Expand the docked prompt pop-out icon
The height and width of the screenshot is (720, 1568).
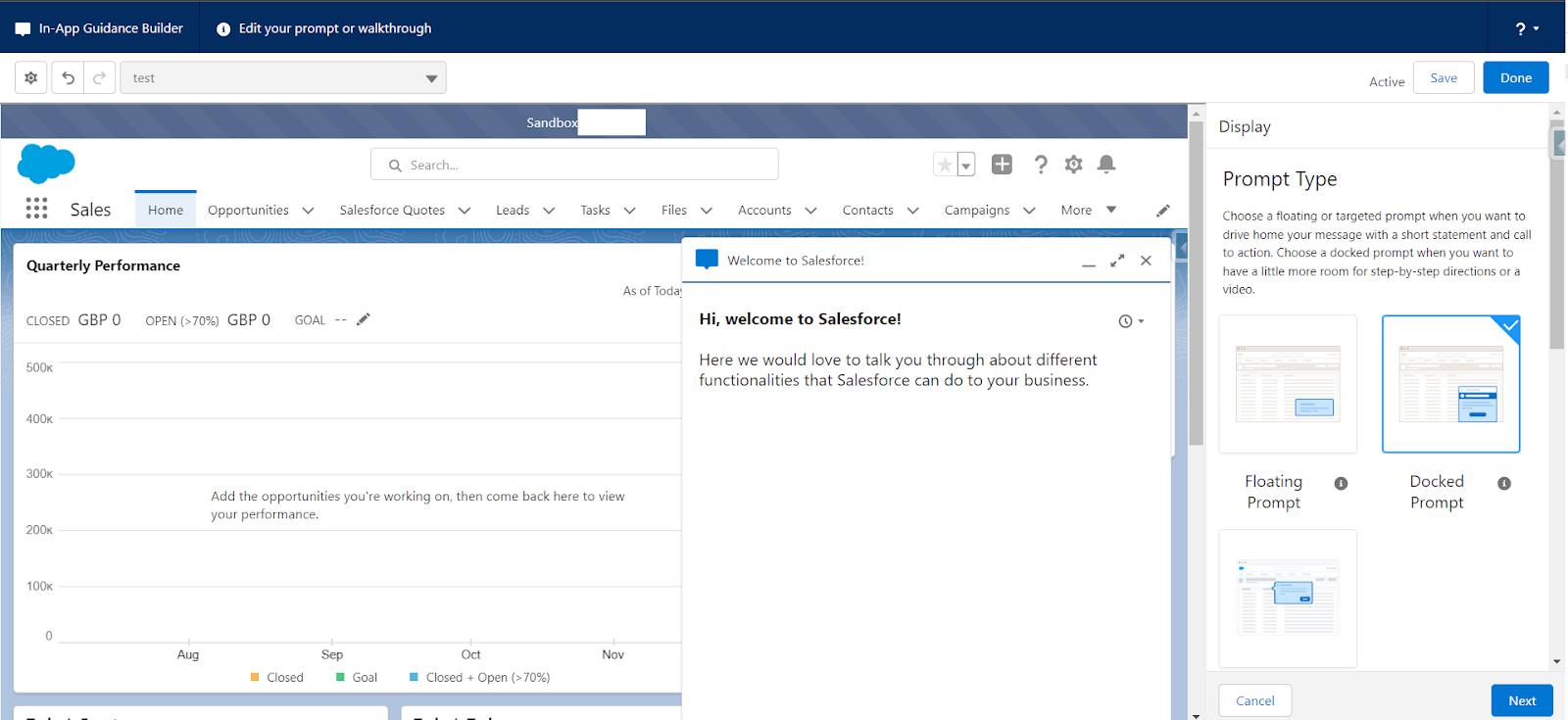click(x=1117, y=261)
